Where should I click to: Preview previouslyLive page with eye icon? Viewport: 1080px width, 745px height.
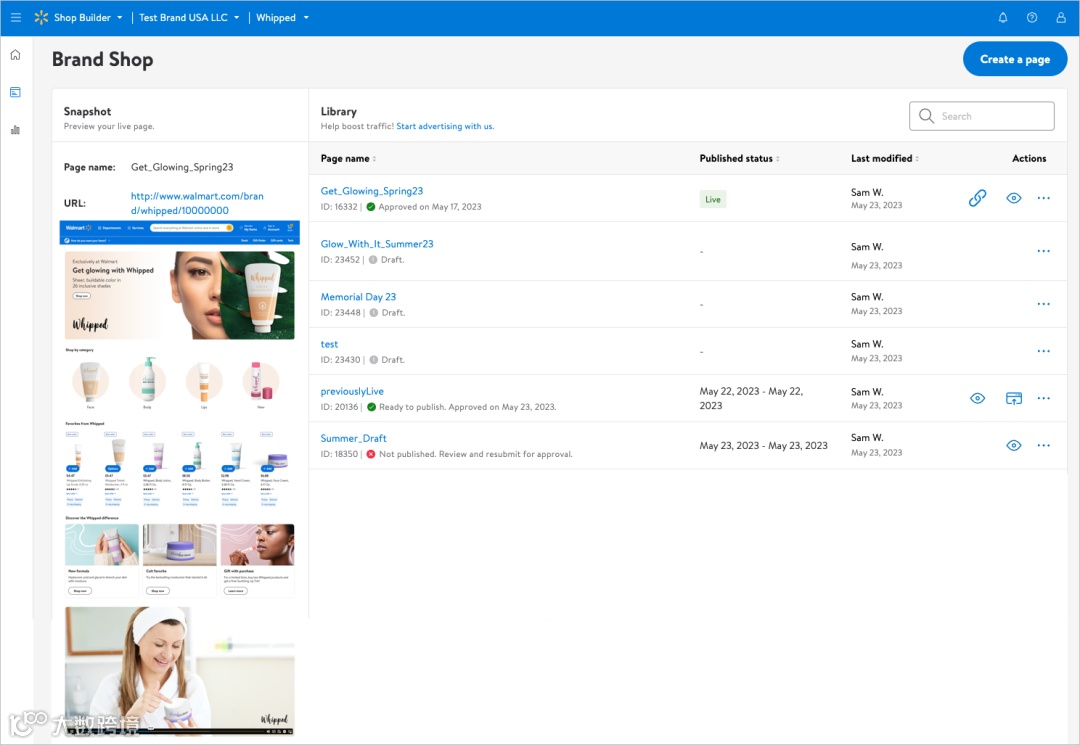977,399
